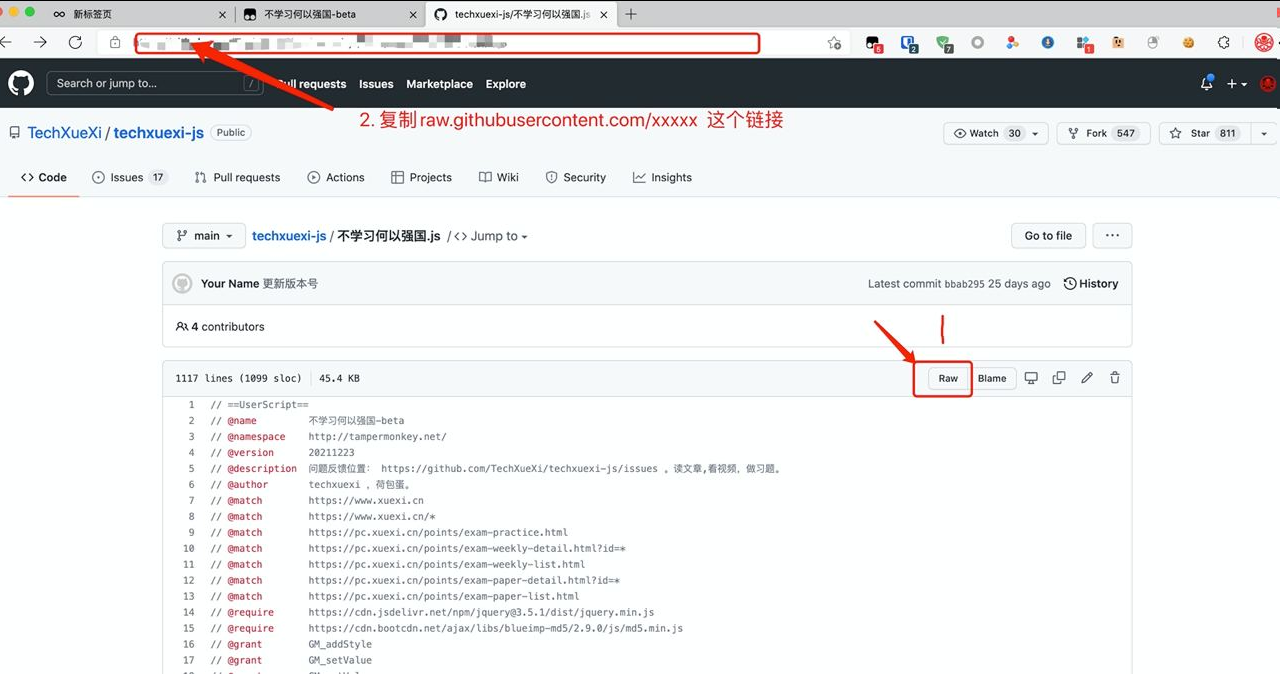Open the three-dots more options button
Screen dimensions: 1280x674
coord(1112,236)
